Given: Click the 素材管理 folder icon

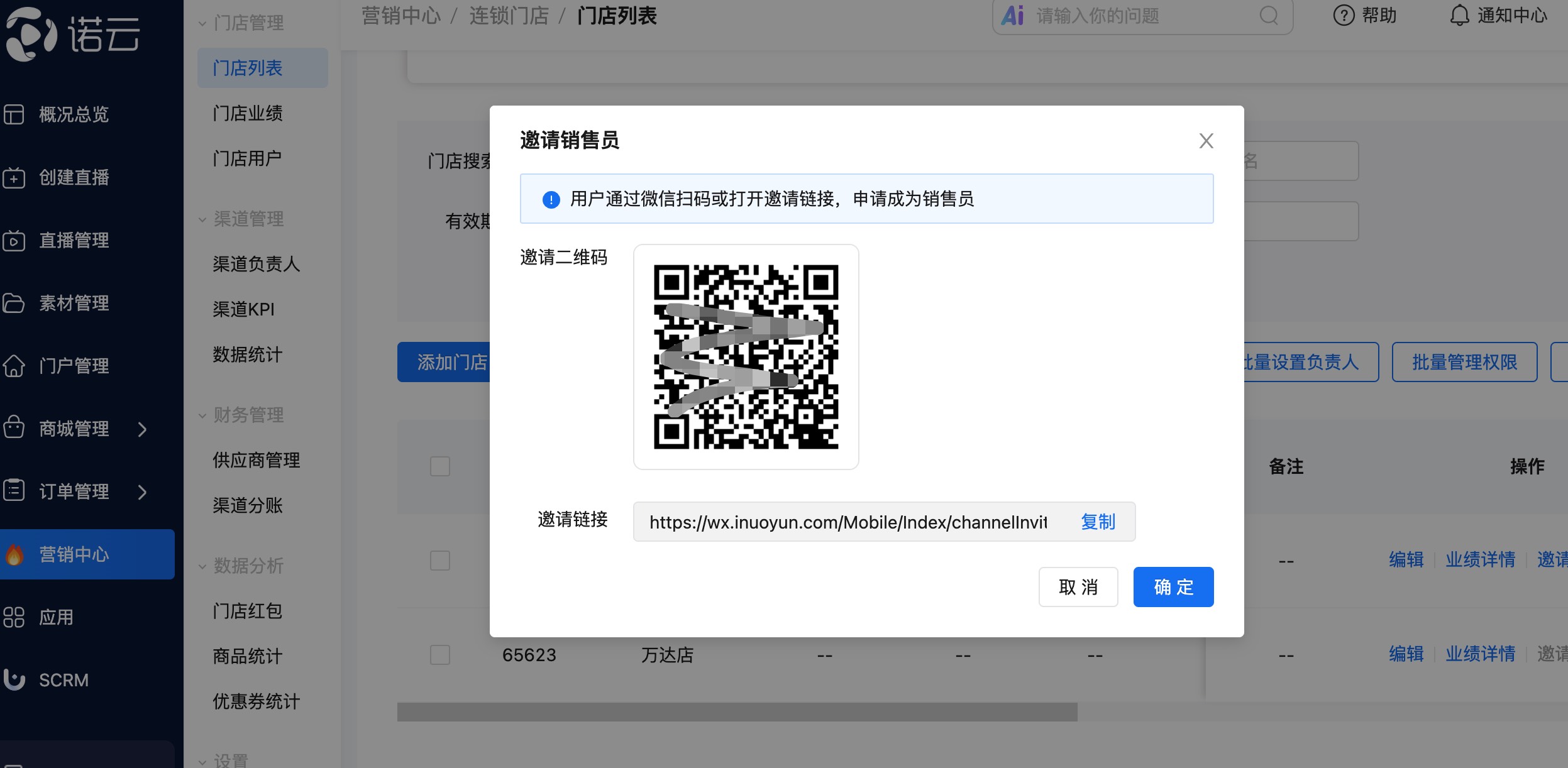Looking at the screenshot, I should click(x=14, y=303).
